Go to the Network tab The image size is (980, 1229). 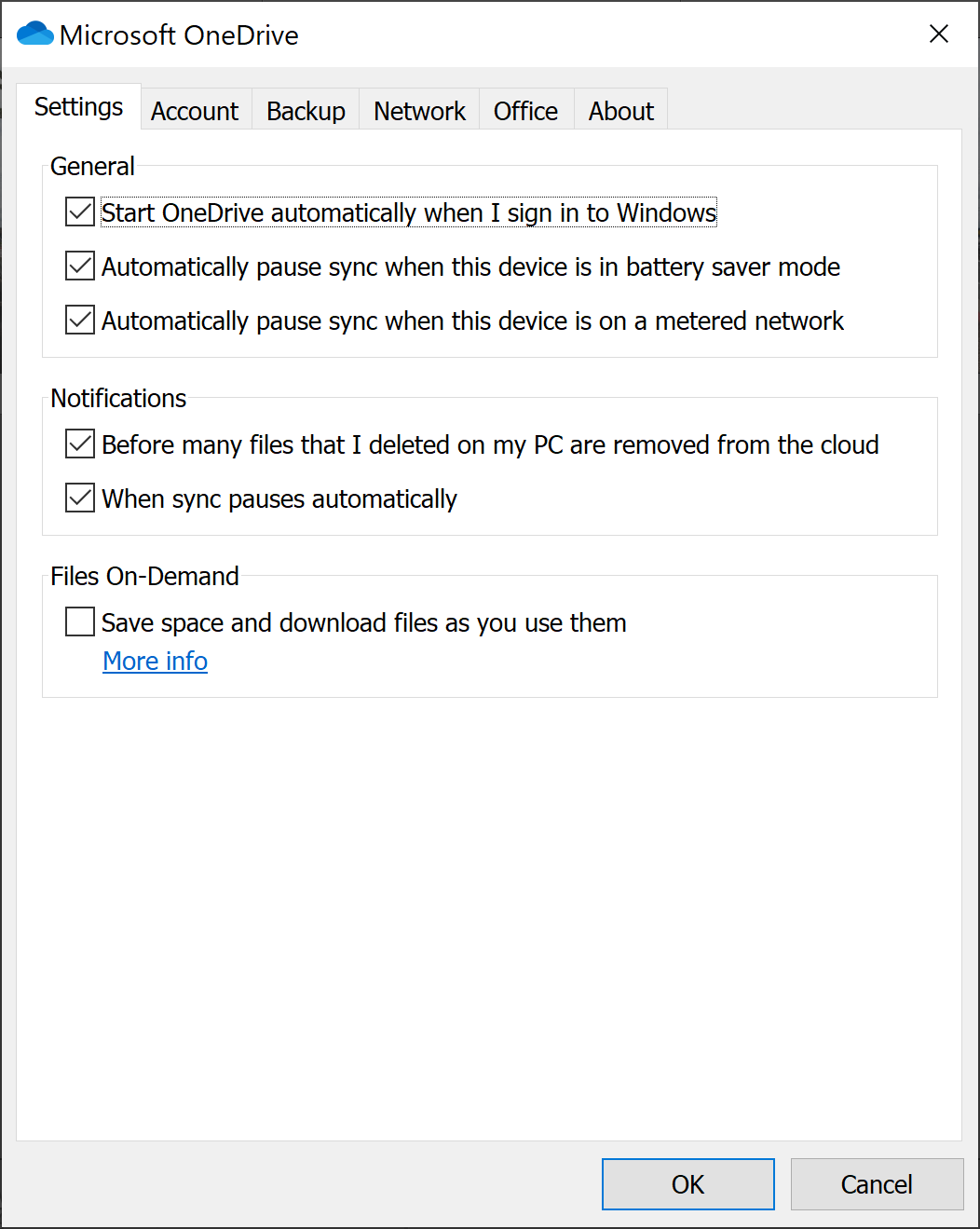(419, 111)
